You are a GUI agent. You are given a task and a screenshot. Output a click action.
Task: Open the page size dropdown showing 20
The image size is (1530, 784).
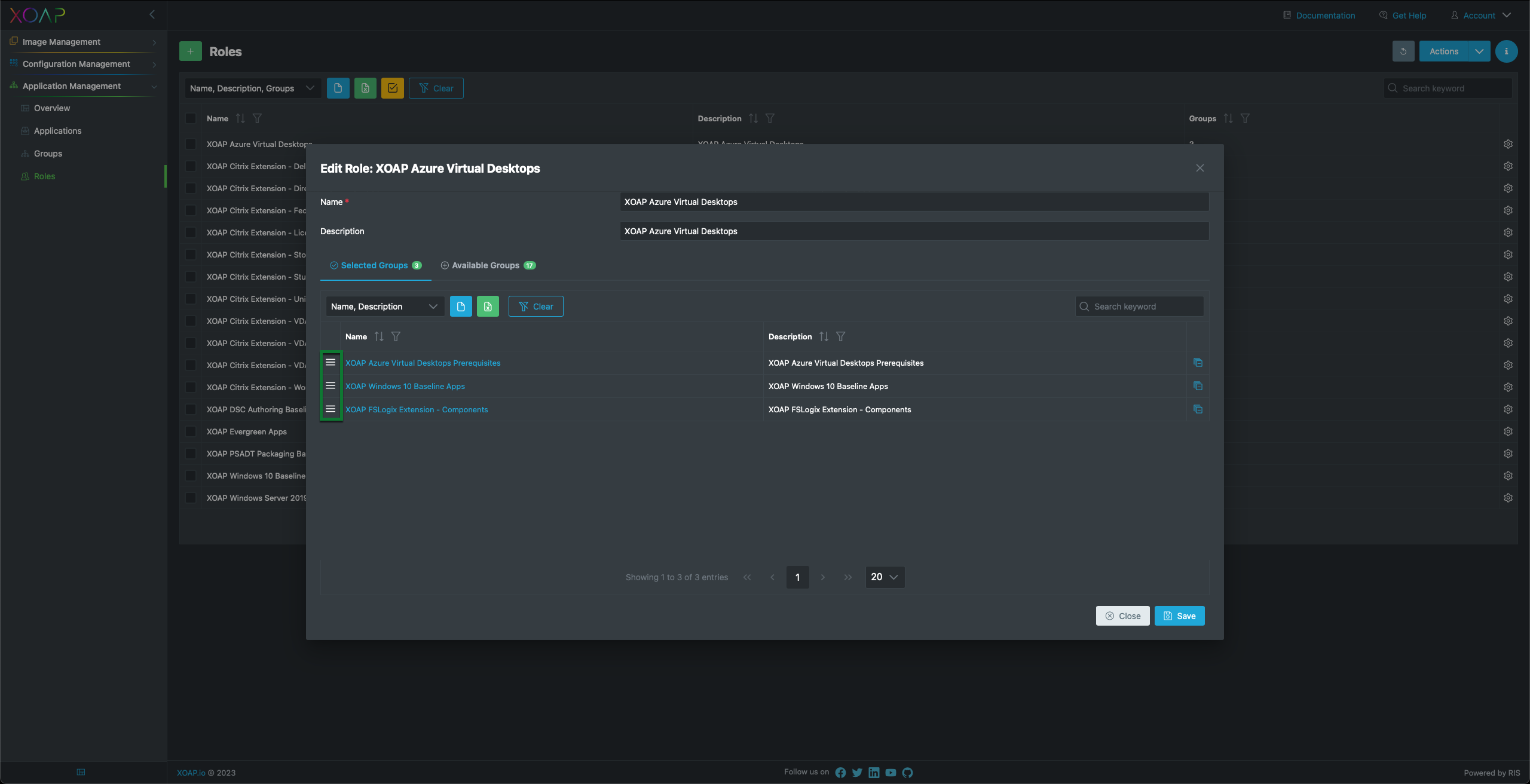(885, 577)
